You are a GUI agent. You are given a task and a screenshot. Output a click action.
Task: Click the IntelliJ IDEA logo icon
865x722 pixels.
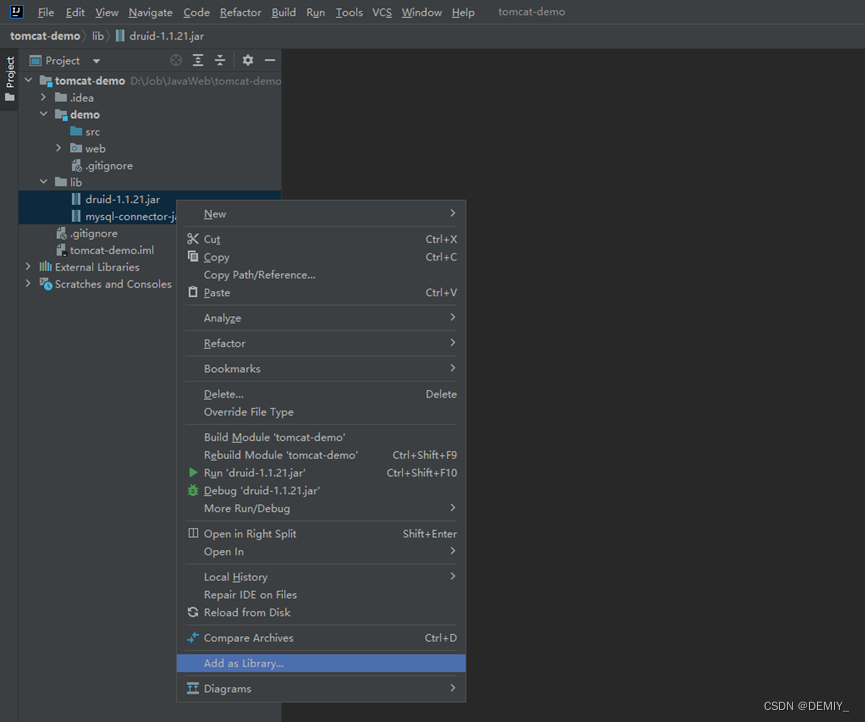coord(17,12)
